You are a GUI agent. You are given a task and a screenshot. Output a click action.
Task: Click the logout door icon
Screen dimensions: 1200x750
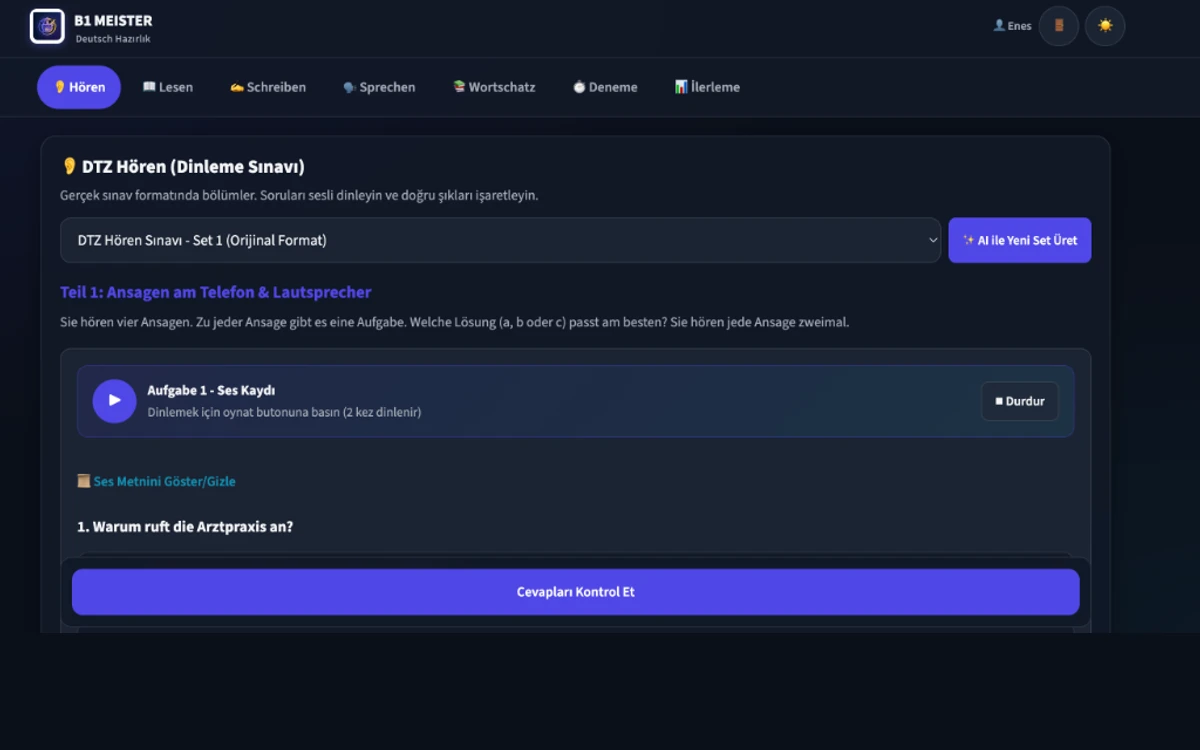click(x=1059, y=26)
